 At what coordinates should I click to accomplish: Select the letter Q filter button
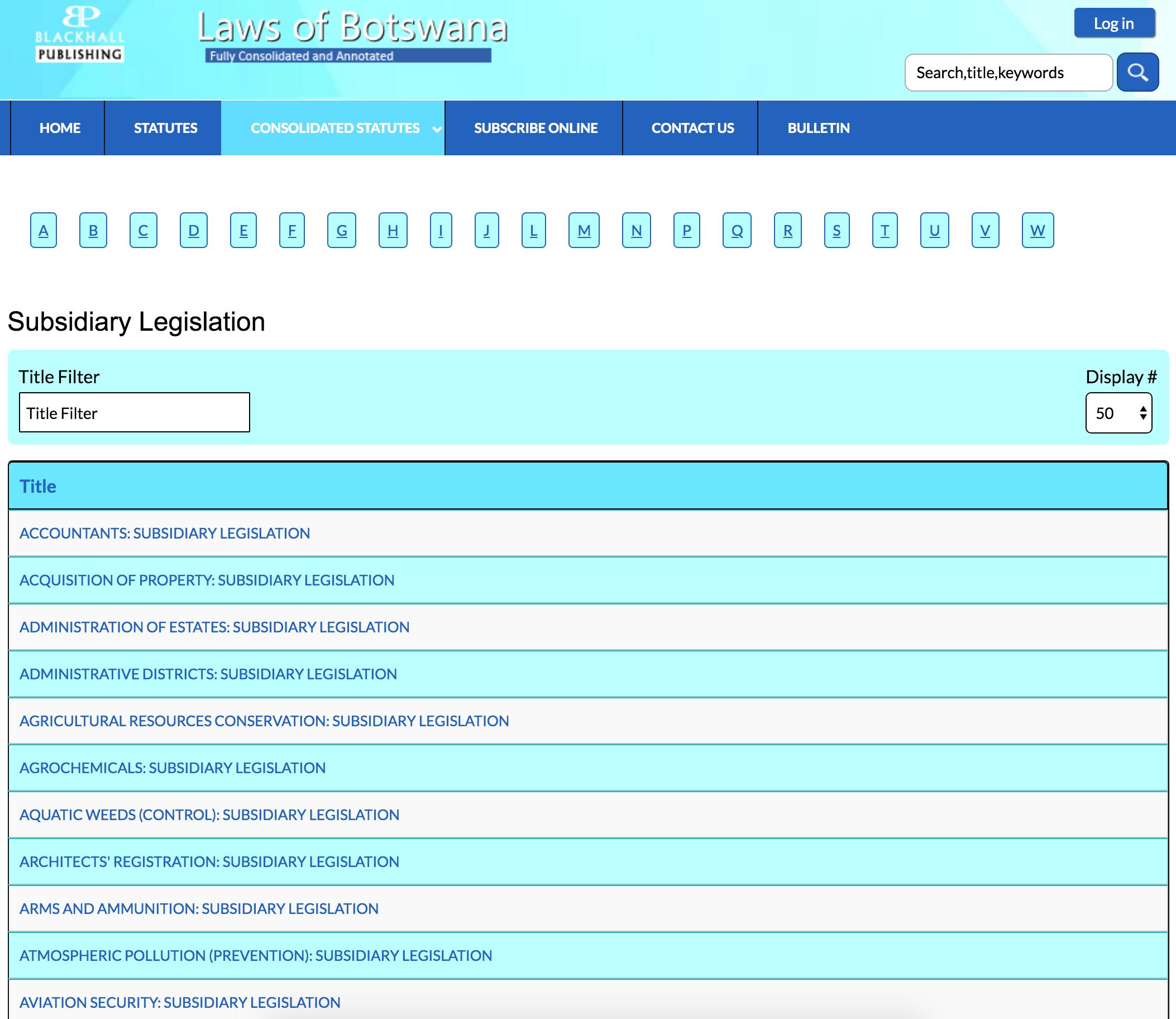(736, 230)
